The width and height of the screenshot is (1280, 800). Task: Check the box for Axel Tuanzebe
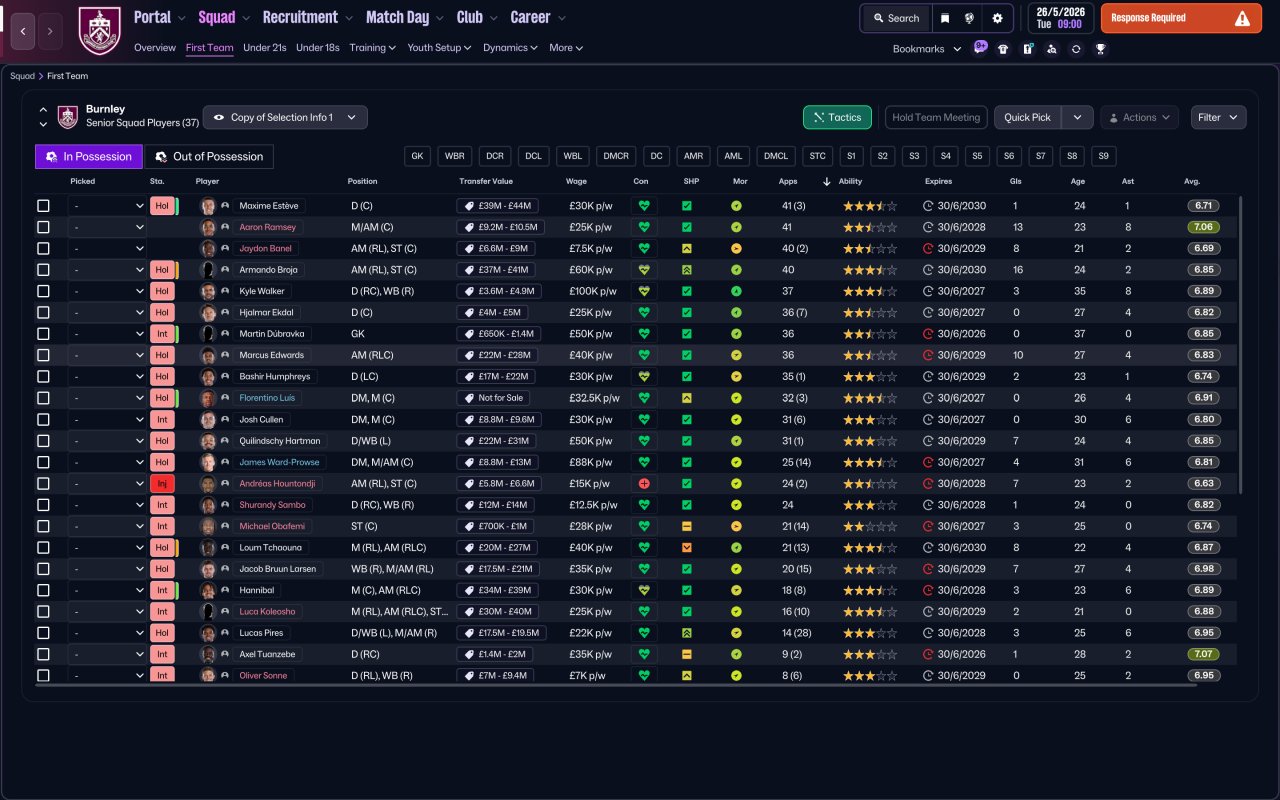pos(43,654)
